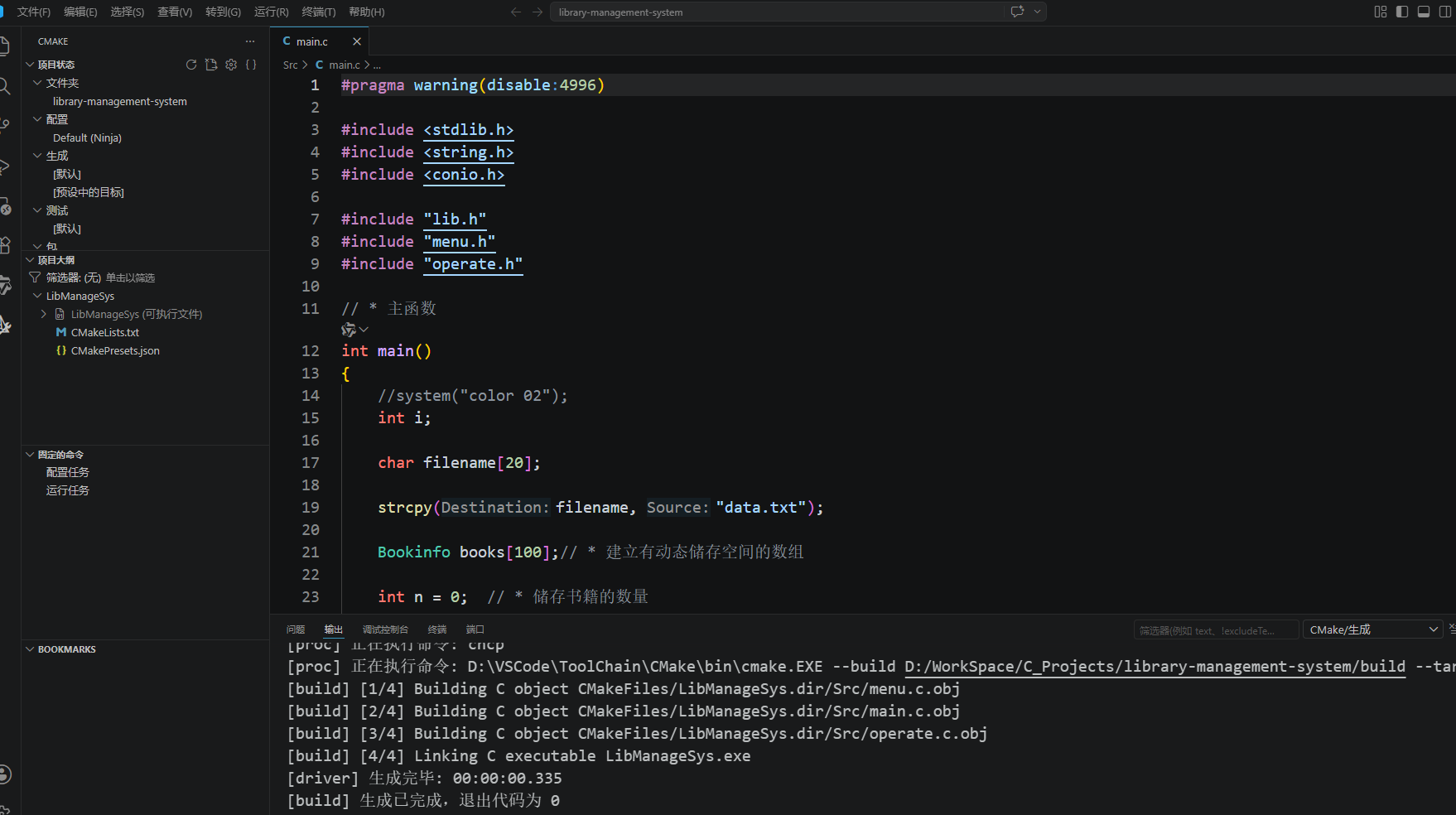This screenshot has width=1456, height=815.
Task: Open Run and Debug view
Action: point(5,166)
